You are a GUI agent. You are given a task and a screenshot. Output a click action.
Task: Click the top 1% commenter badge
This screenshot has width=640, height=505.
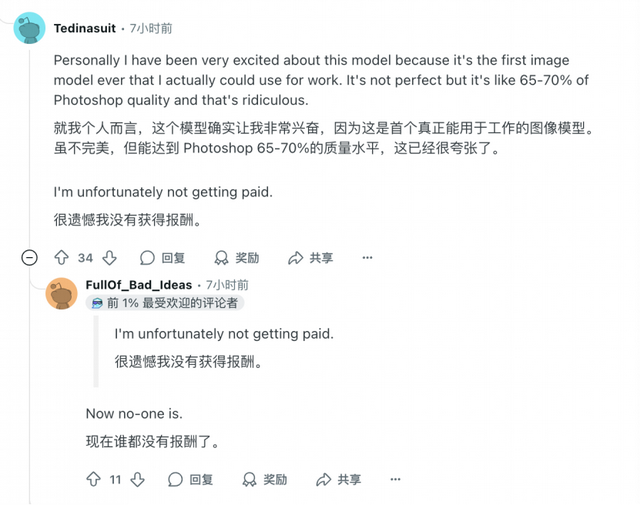pos(165,303)
